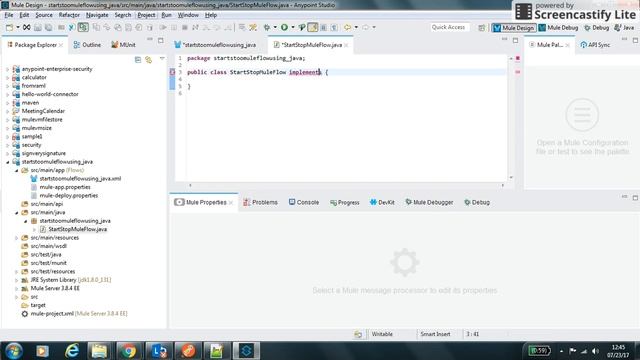
Task: Click the underlined 'implement' word in editor
Action: (304, 72)
